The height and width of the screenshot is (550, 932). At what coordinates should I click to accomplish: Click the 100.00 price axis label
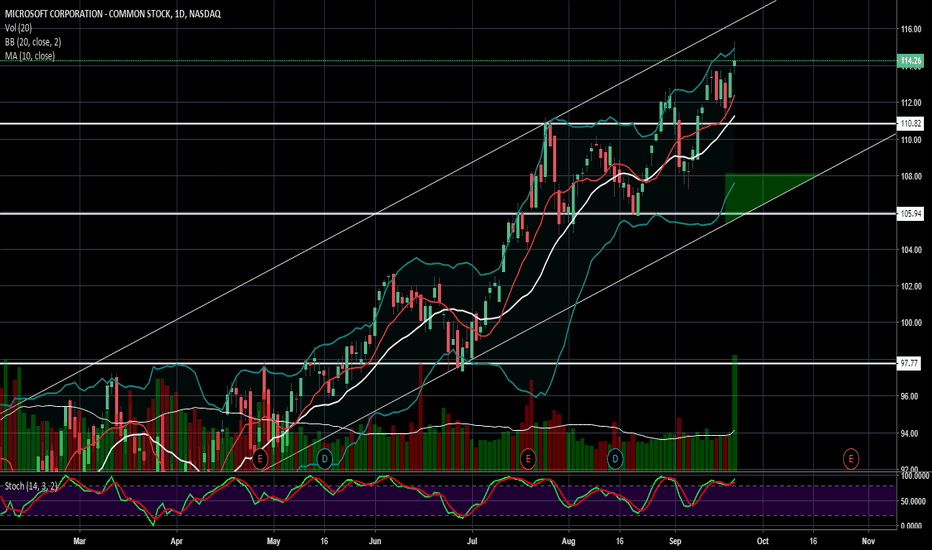911,323
